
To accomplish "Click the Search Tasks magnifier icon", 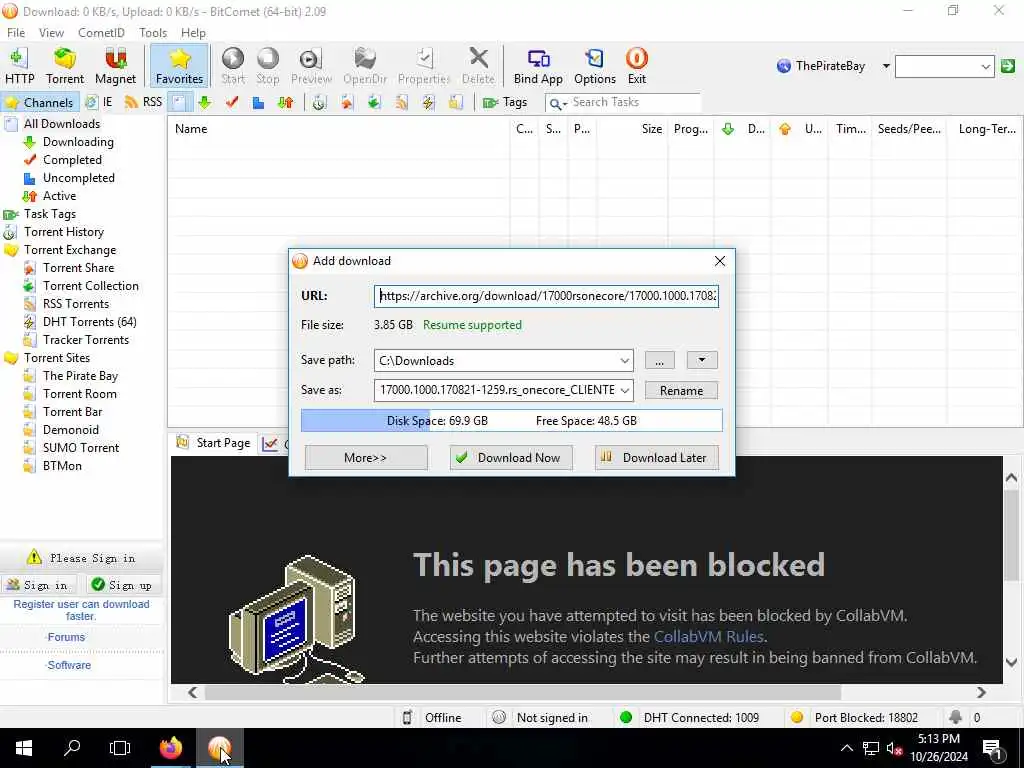I will tap(556, 103).
